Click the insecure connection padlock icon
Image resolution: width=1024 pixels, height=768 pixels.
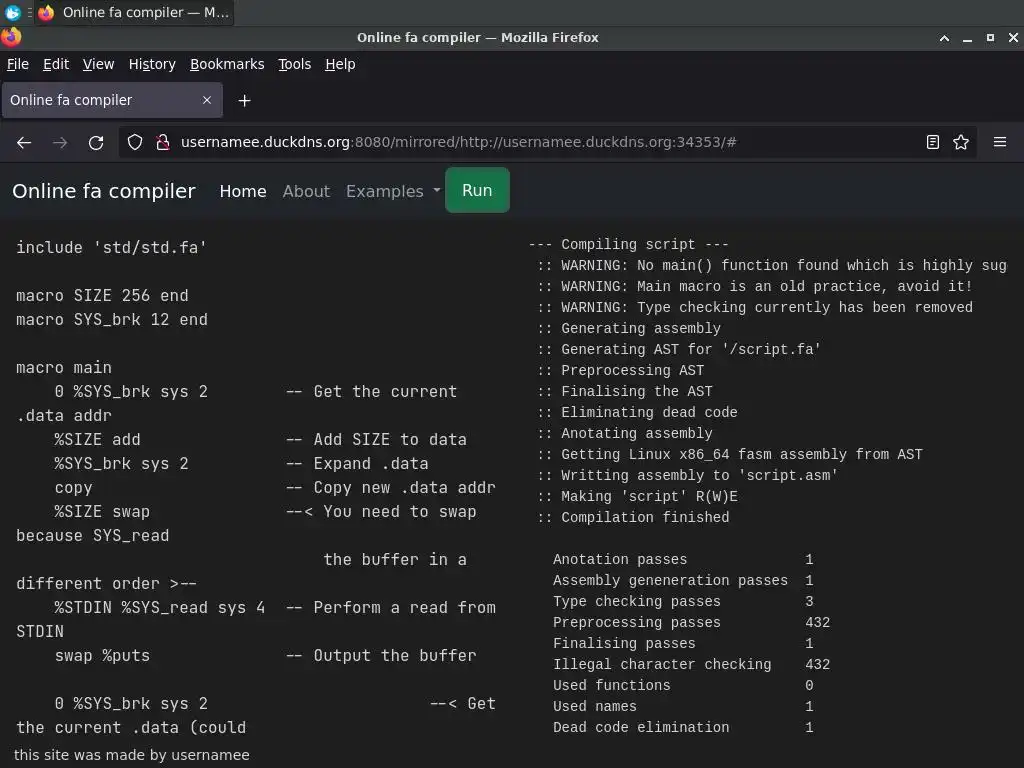pyautogui.click(x=163, y=142)
